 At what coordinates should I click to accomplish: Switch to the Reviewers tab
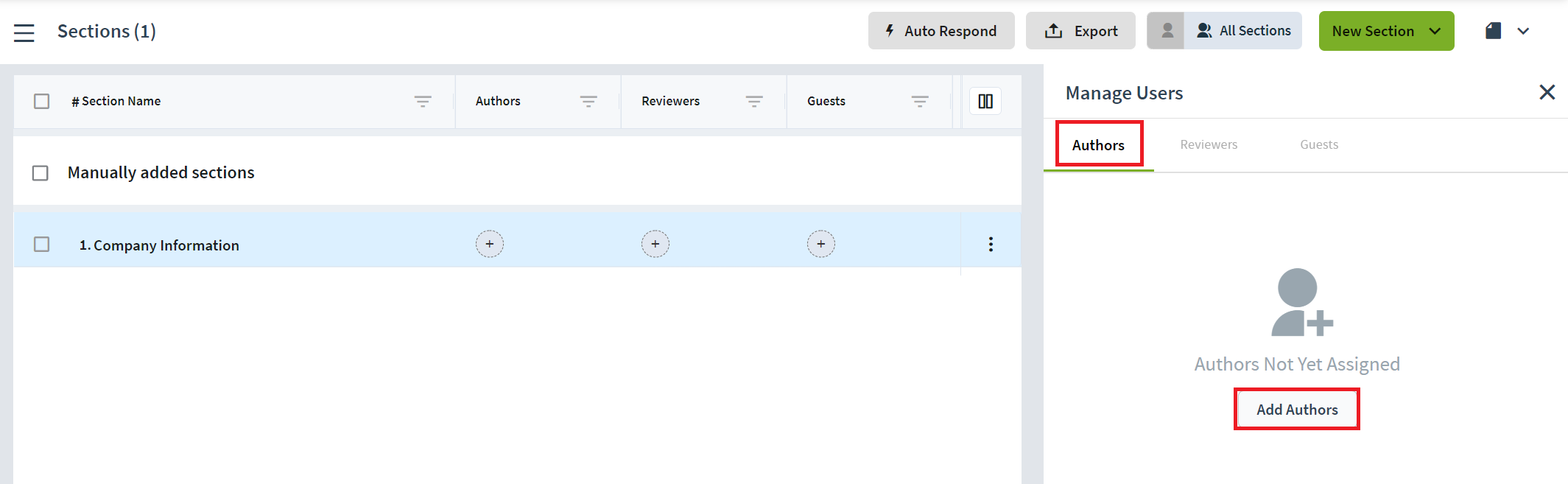coord(1209,145)
